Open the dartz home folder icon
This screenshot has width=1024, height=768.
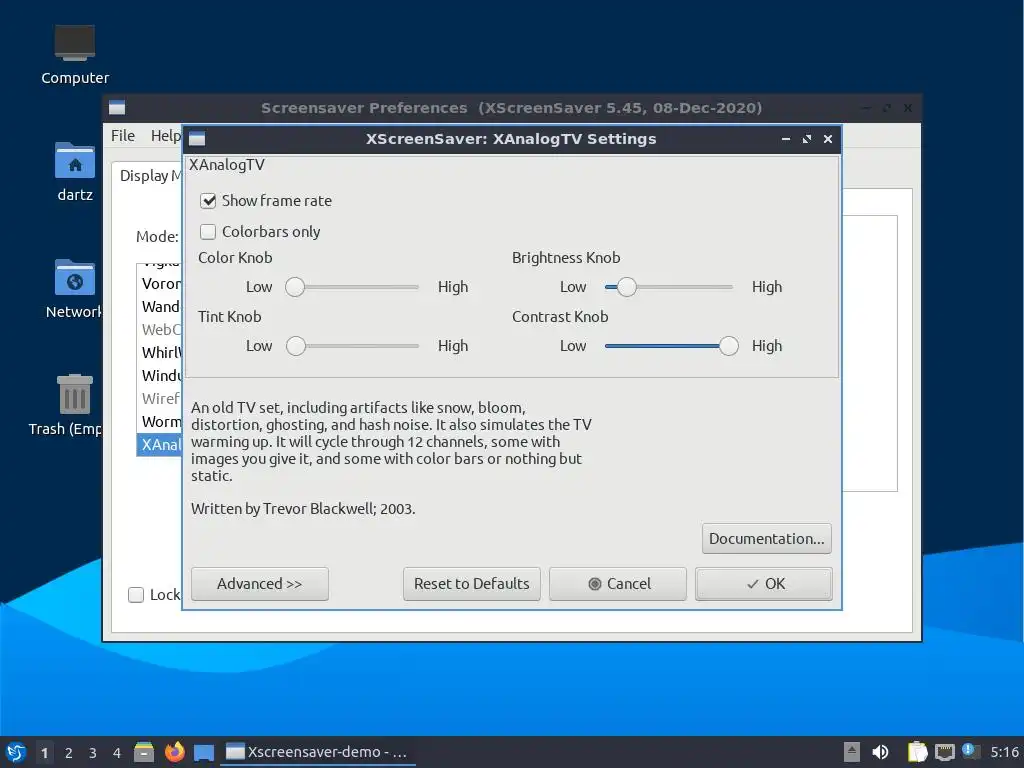[x=74, y=172]
